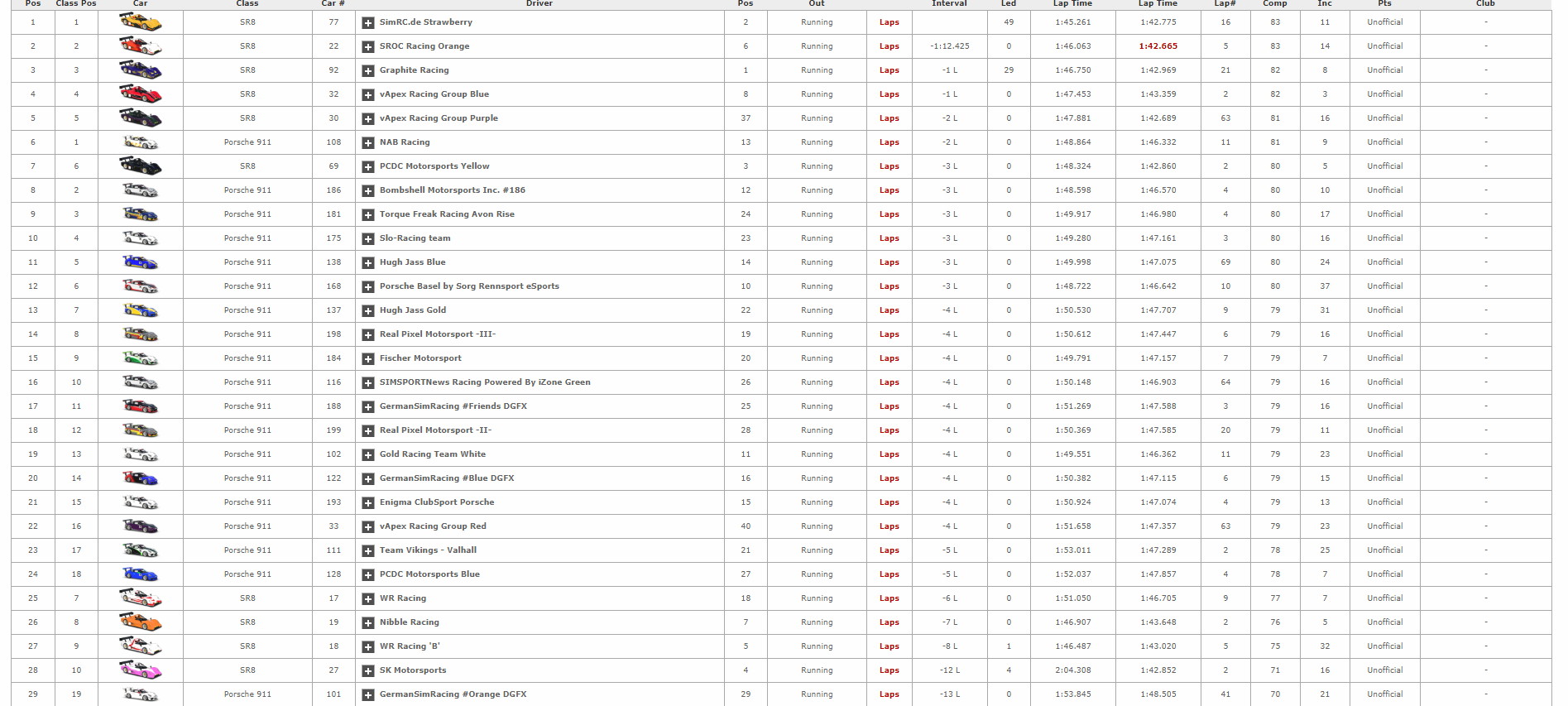
Task: Select team name Graphite Racing
Action: point(415,70)
